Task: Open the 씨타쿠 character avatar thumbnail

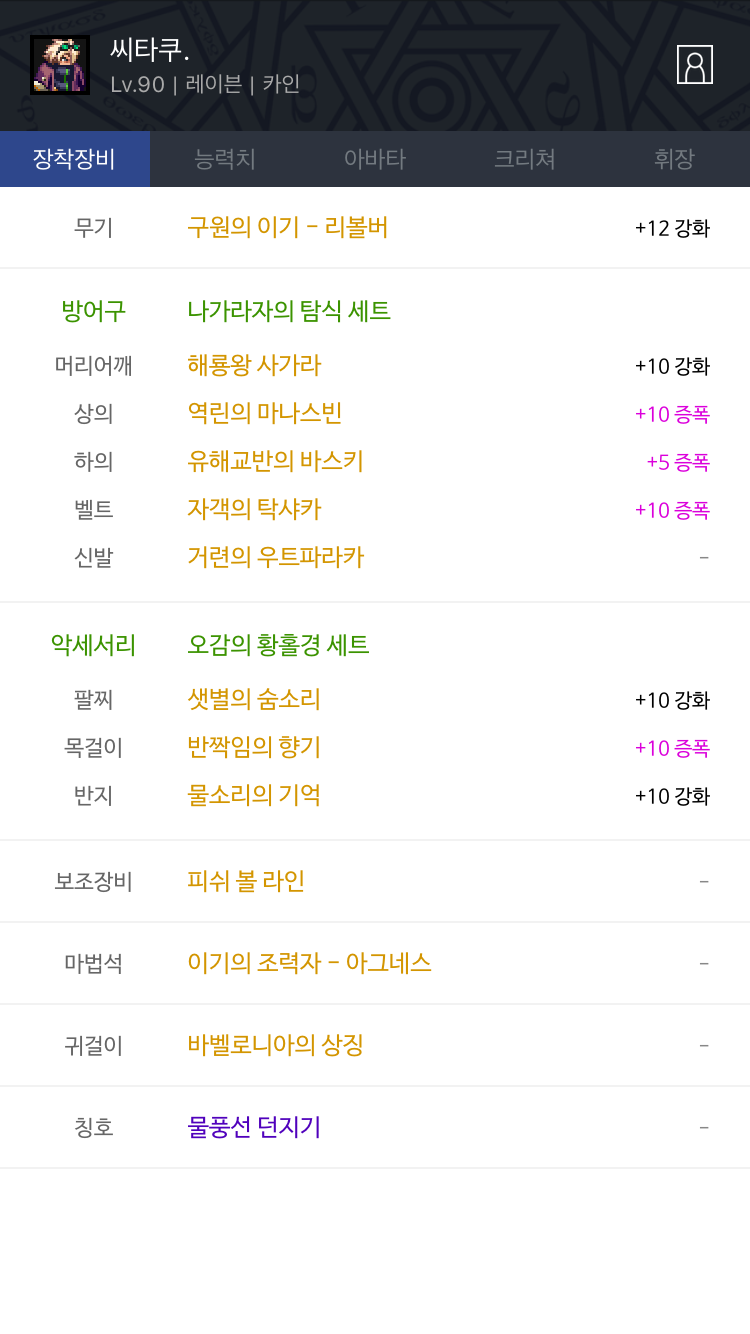Action: click(x=60, y=65)
